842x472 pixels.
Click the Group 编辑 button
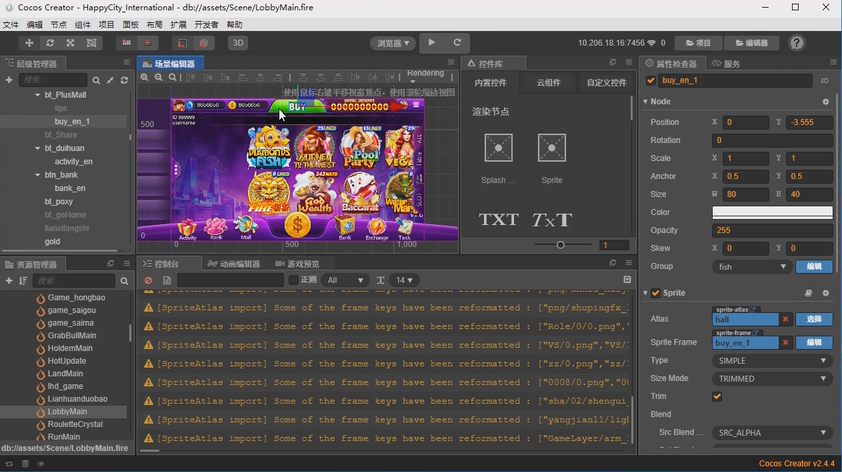point(814,267)
